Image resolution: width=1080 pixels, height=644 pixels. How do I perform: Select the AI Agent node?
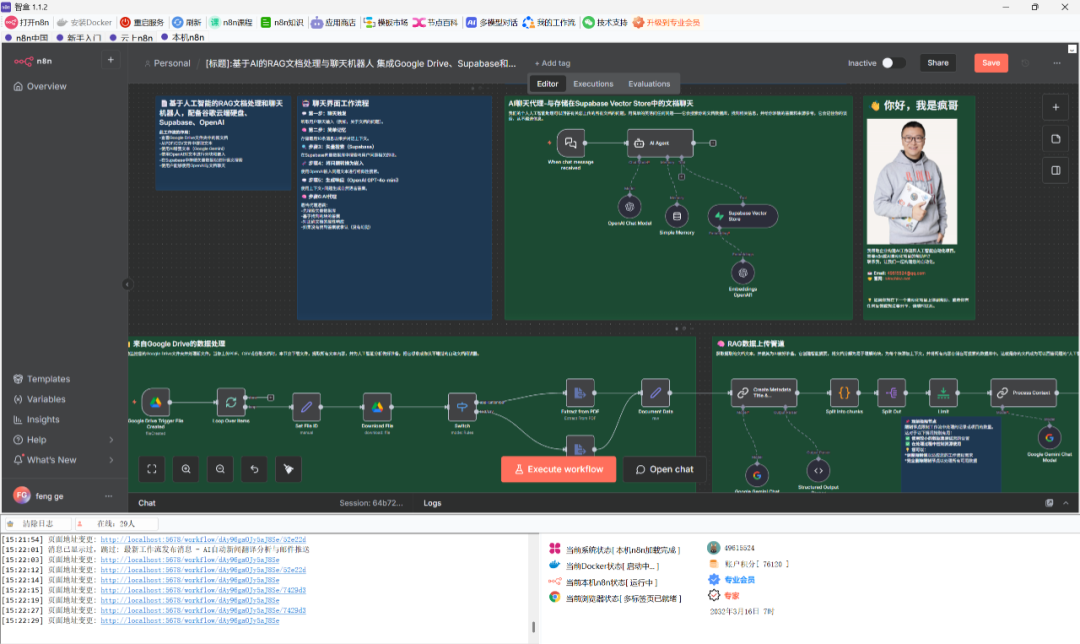point(660,143)
